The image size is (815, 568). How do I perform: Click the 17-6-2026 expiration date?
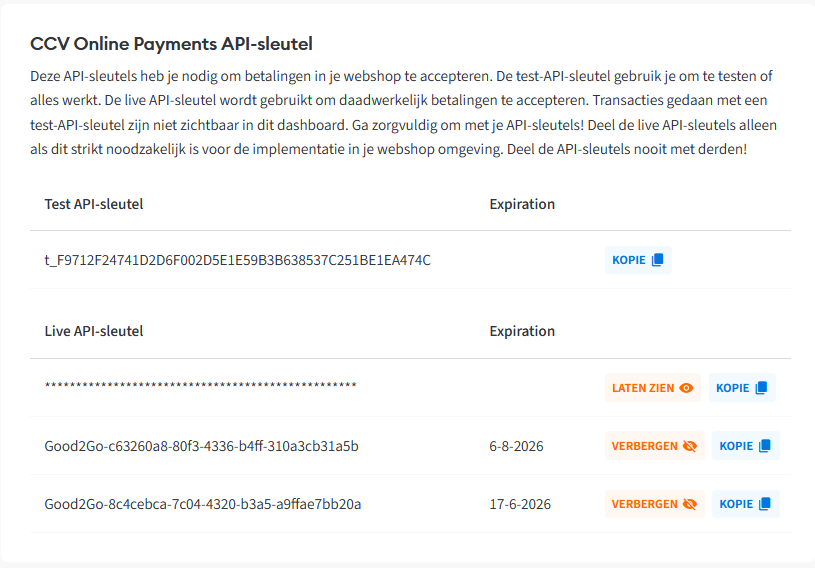pyautogui.click(x=520, y=504)
